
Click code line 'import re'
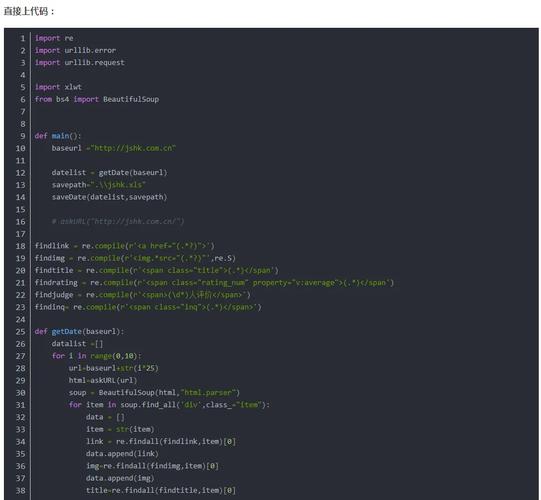pos(54,38)
